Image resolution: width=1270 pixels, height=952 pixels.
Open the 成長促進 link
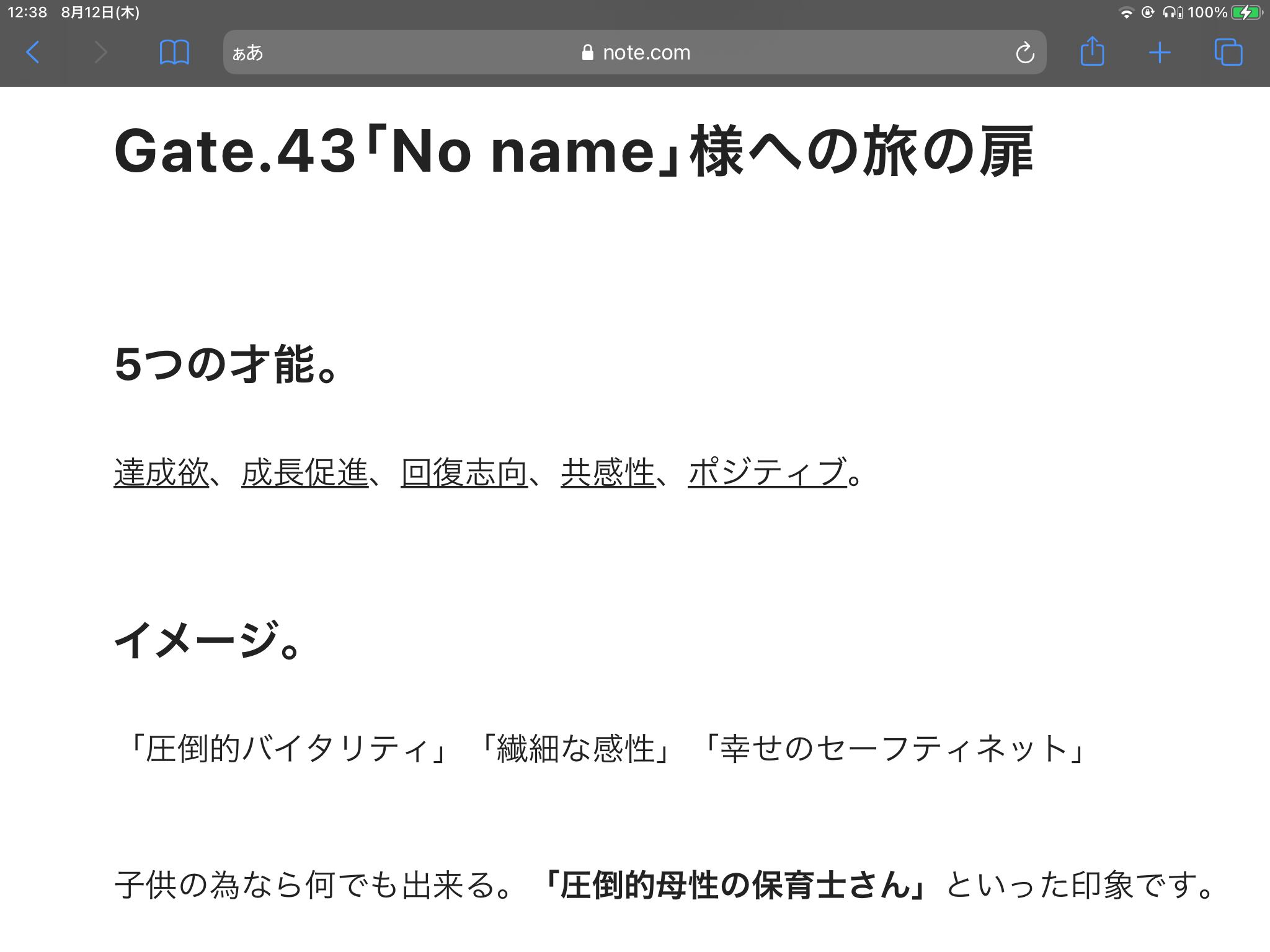[x=304, y=473]
